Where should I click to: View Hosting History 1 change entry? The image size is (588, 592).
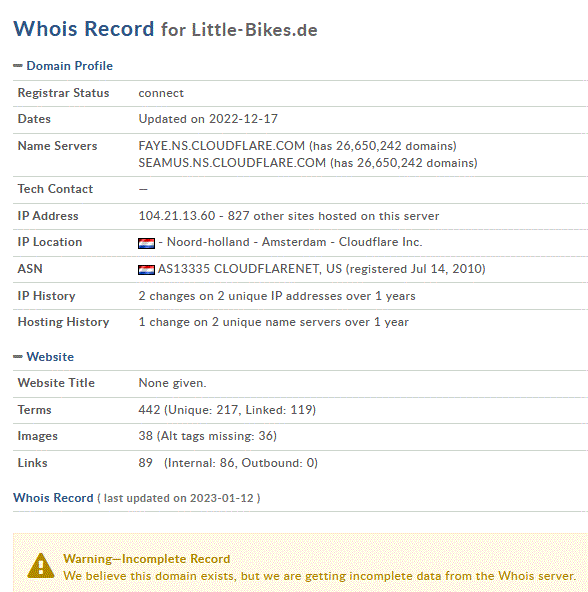[x=273, y=322]
